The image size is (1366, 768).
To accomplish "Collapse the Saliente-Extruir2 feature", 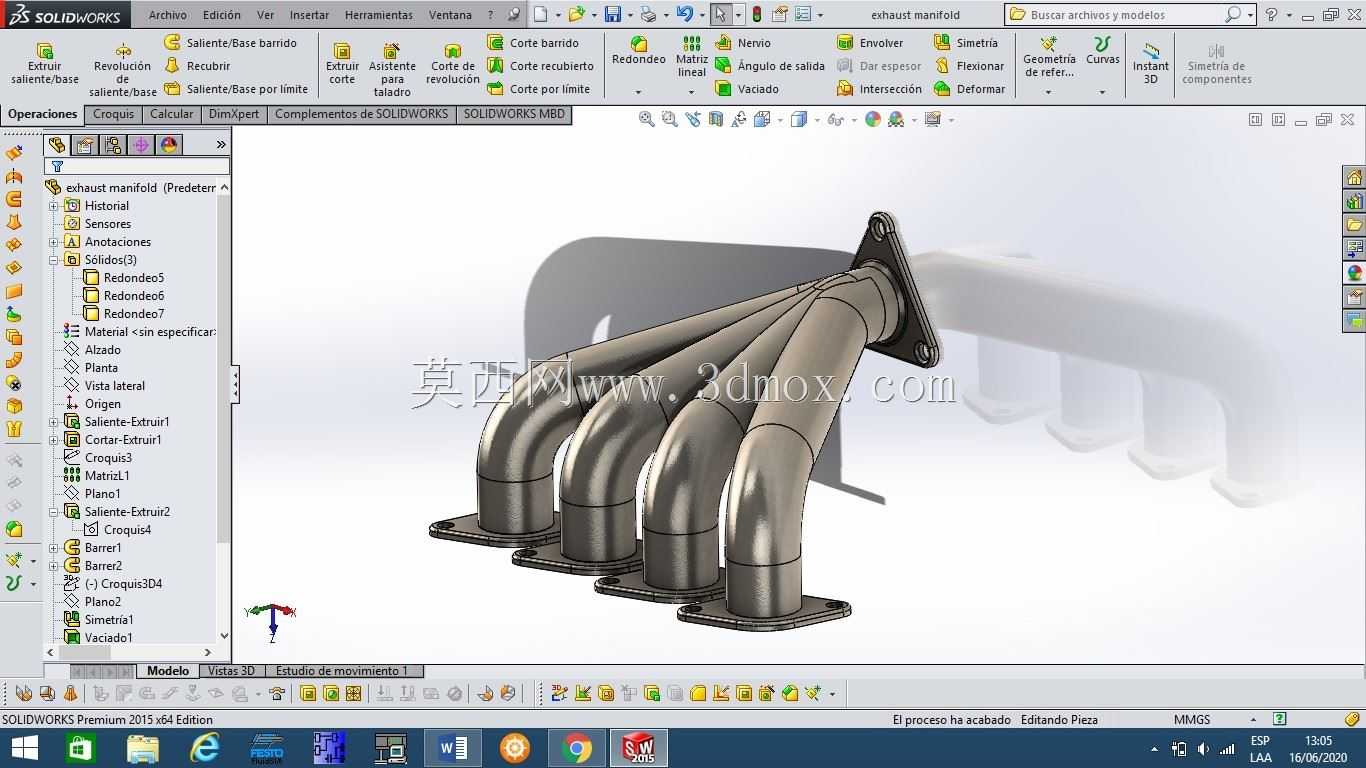I will pos(54,512).
